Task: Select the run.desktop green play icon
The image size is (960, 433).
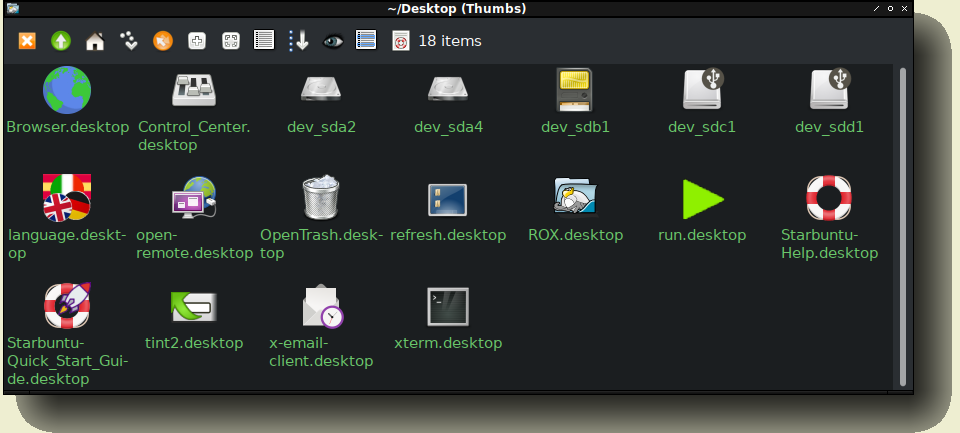Action: tap(702, 199)
